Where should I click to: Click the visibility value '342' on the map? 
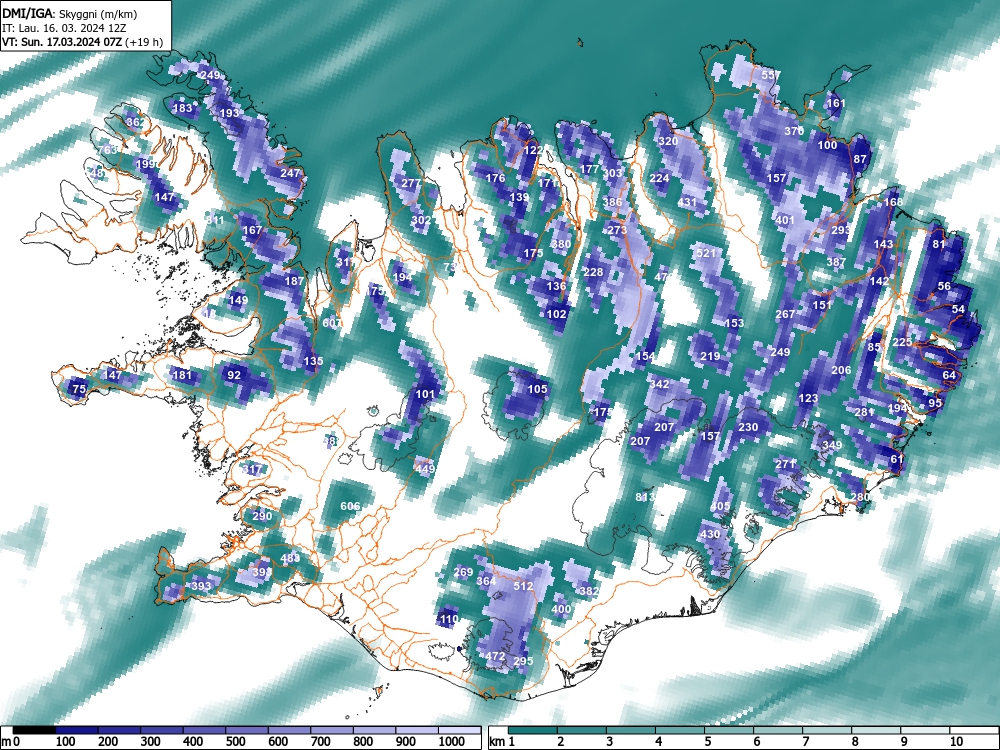click(659, 384)
